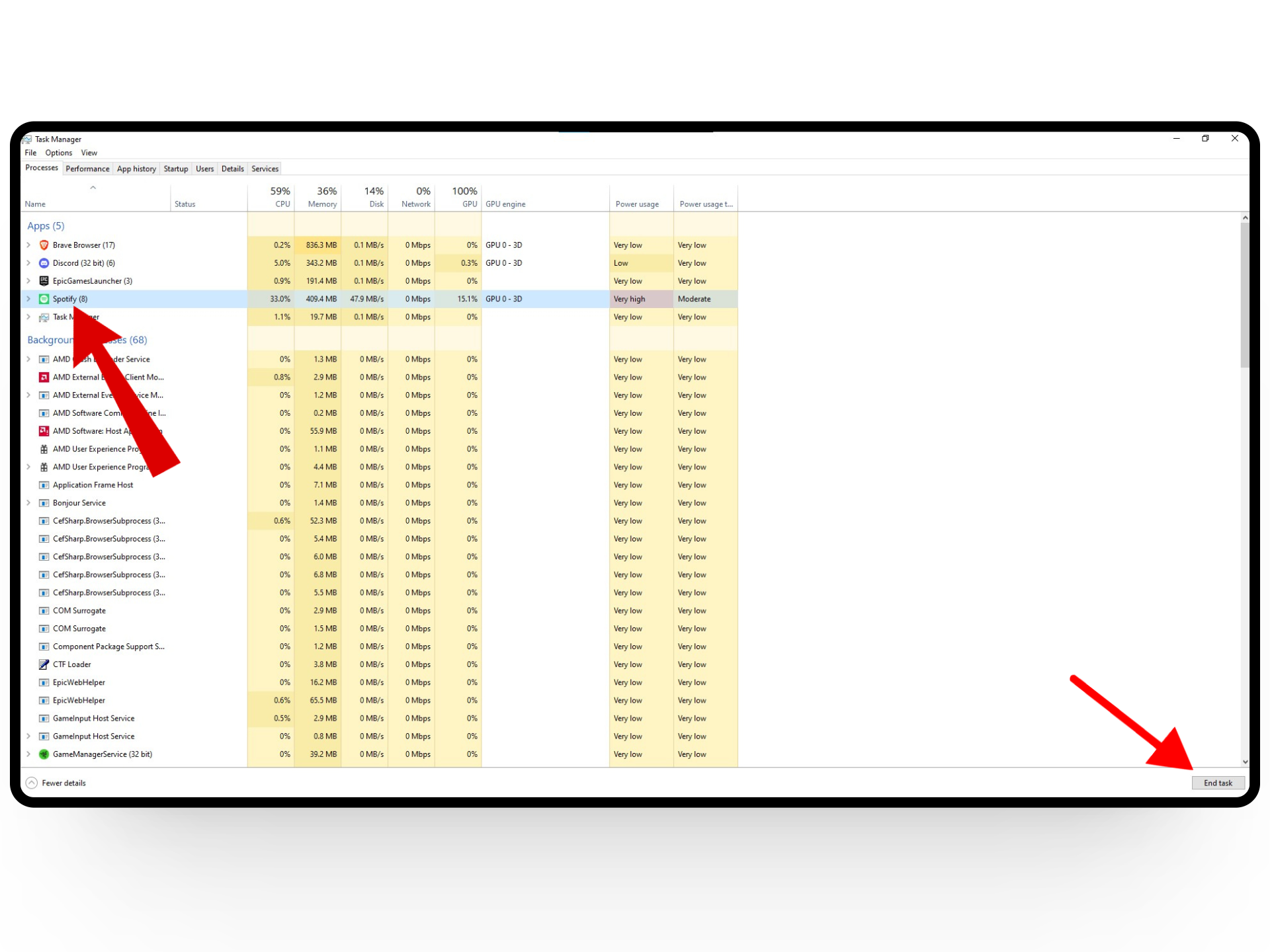This screenshot has width=1270, height=952.
Task: Expand the Spotify process group
Action: (x=28, y=299)
